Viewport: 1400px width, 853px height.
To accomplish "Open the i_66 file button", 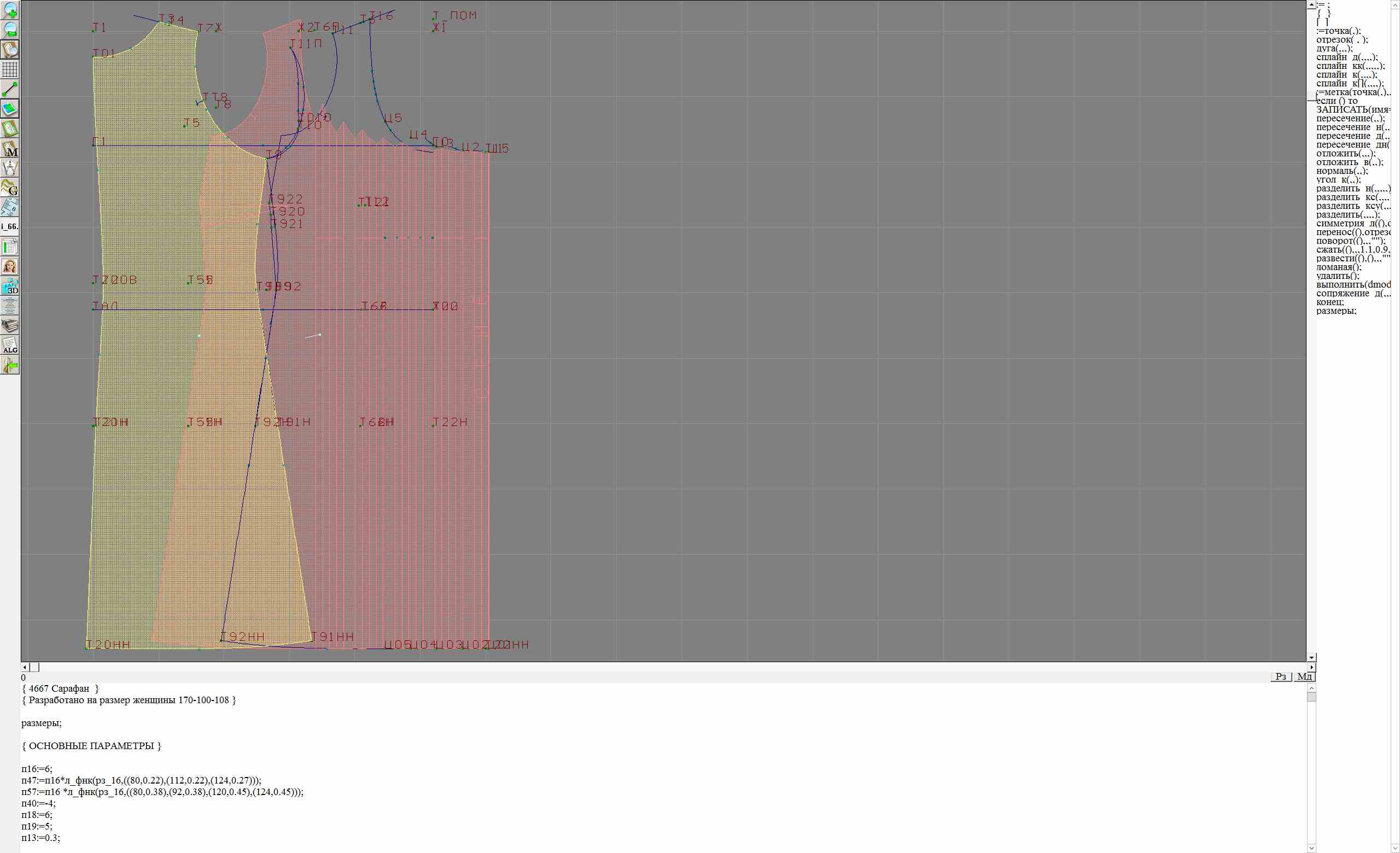I will 10,226.
